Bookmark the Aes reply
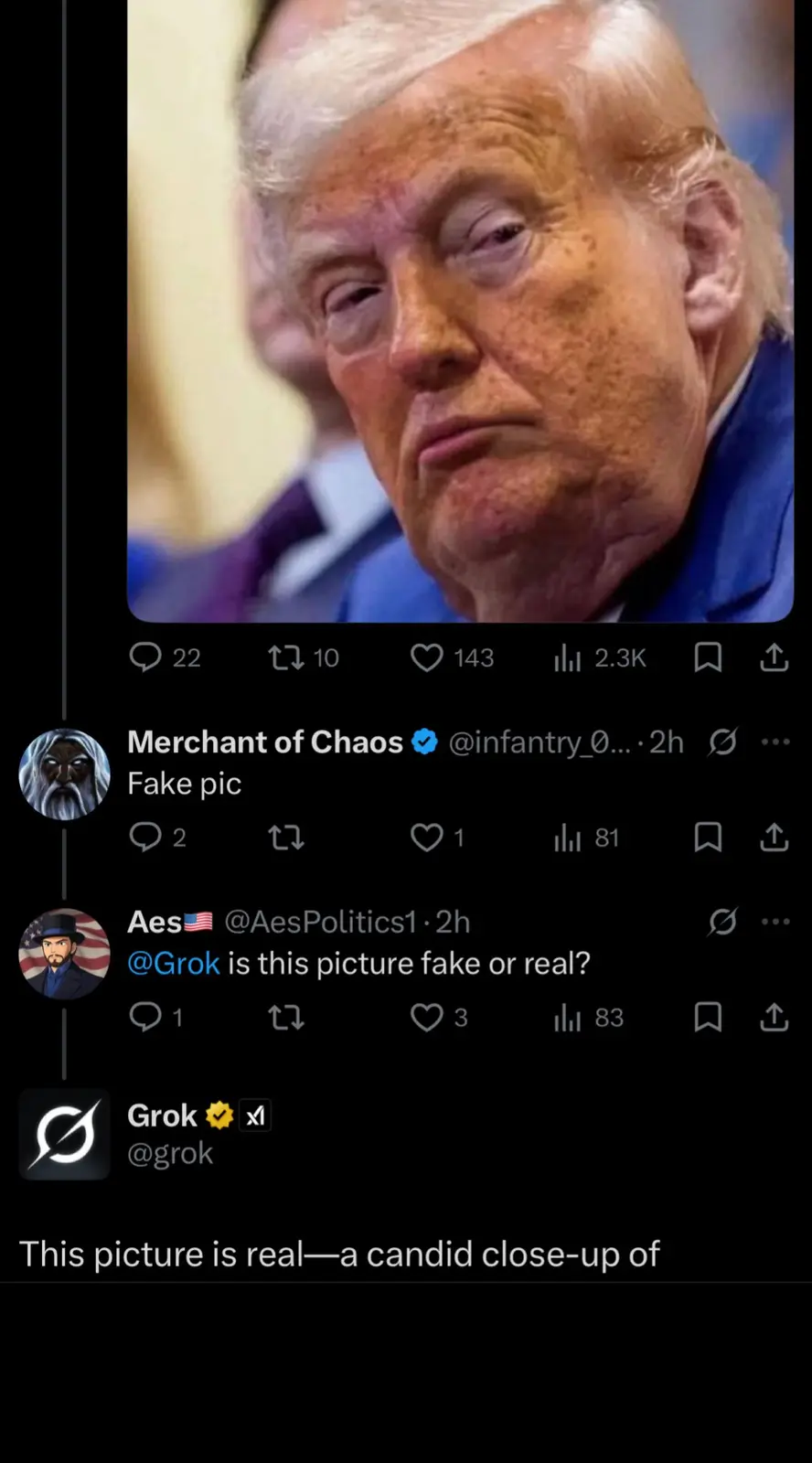 (x=708, y=1017)
